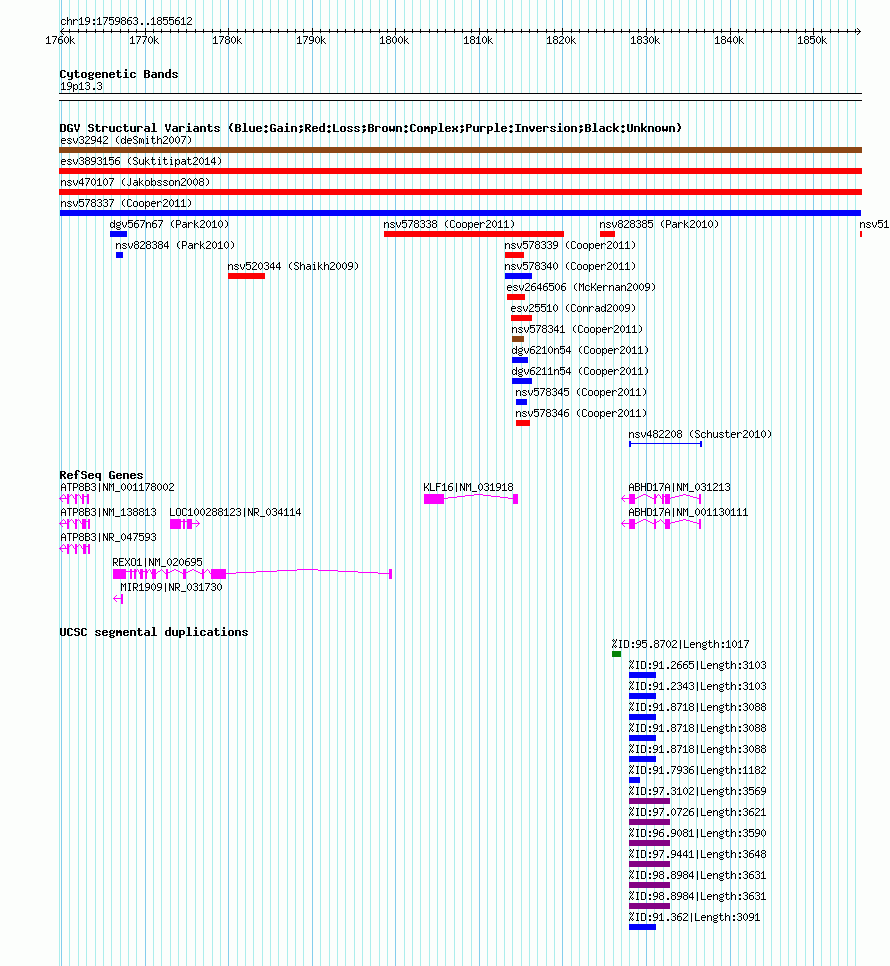
Task: Click nsv578340 (Cooper2011) variant label
Action: point(570,266)
